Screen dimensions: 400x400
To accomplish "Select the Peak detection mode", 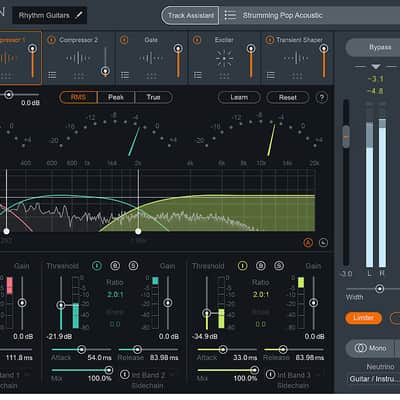I will 116,97.
